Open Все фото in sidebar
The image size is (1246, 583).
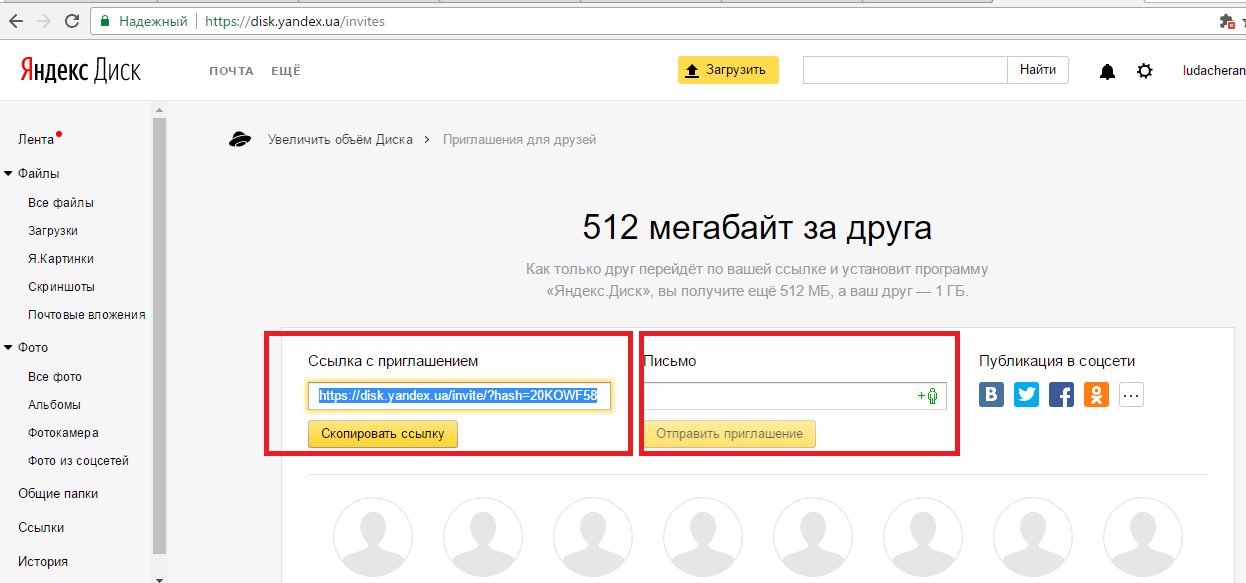55,377
